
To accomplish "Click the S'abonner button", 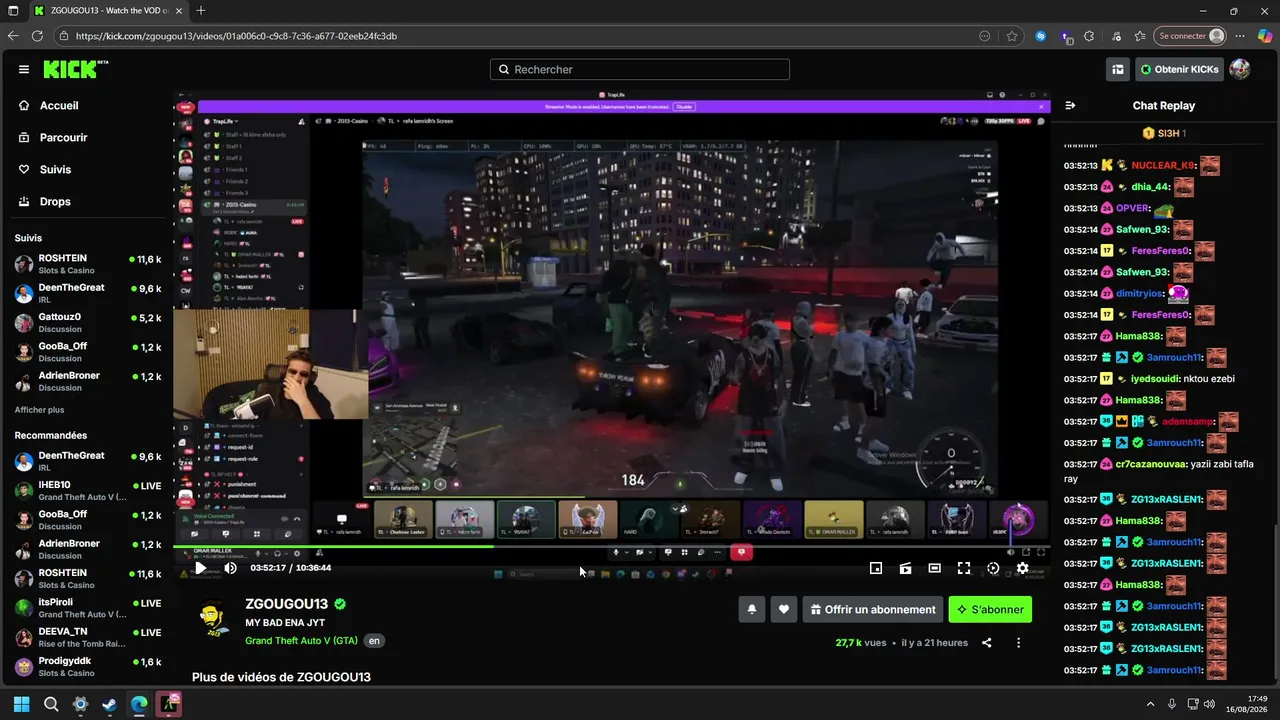I will 990,609.
